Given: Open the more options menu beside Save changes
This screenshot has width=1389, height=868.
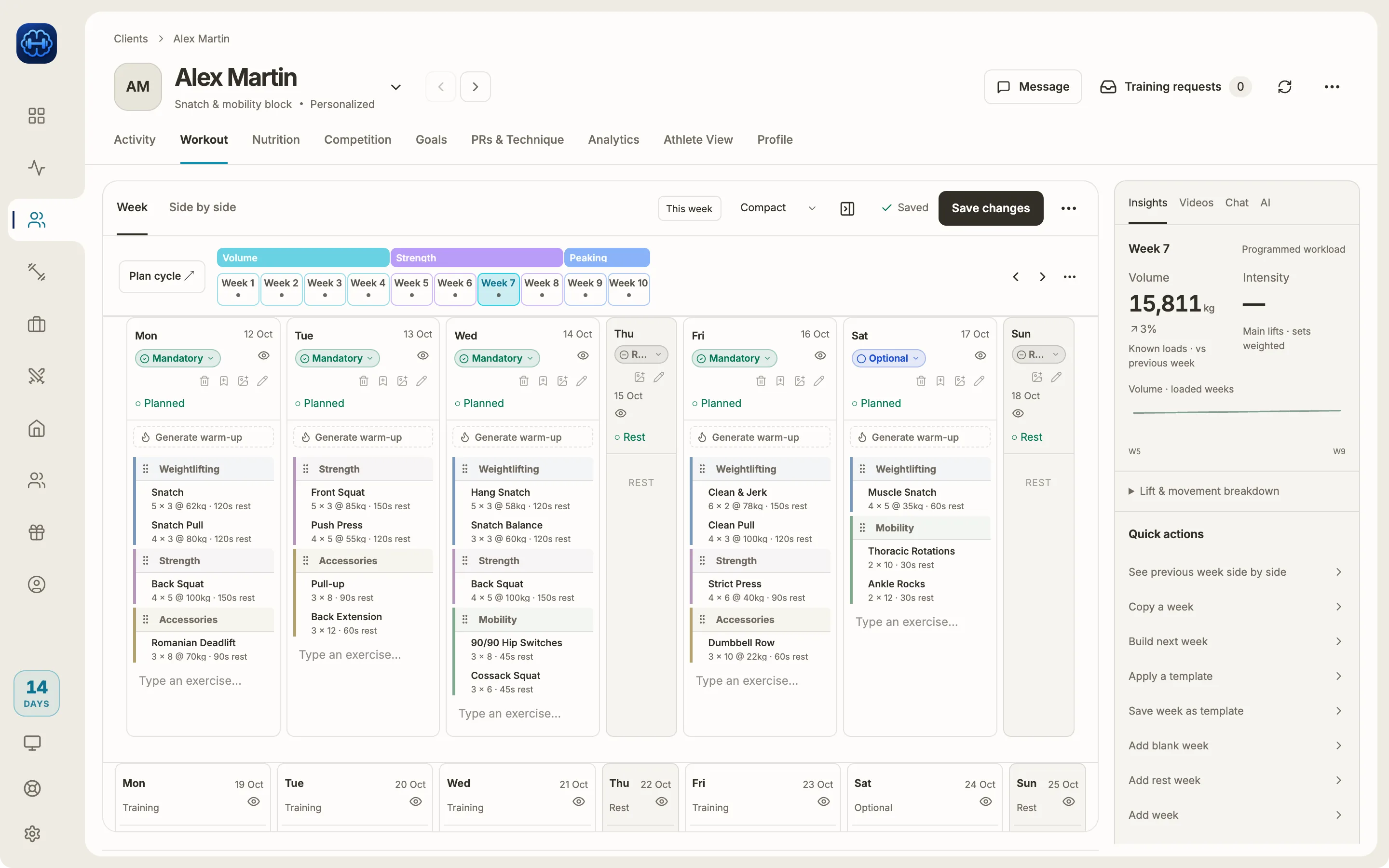Looking at the screenshot, I should [1069, 208].
